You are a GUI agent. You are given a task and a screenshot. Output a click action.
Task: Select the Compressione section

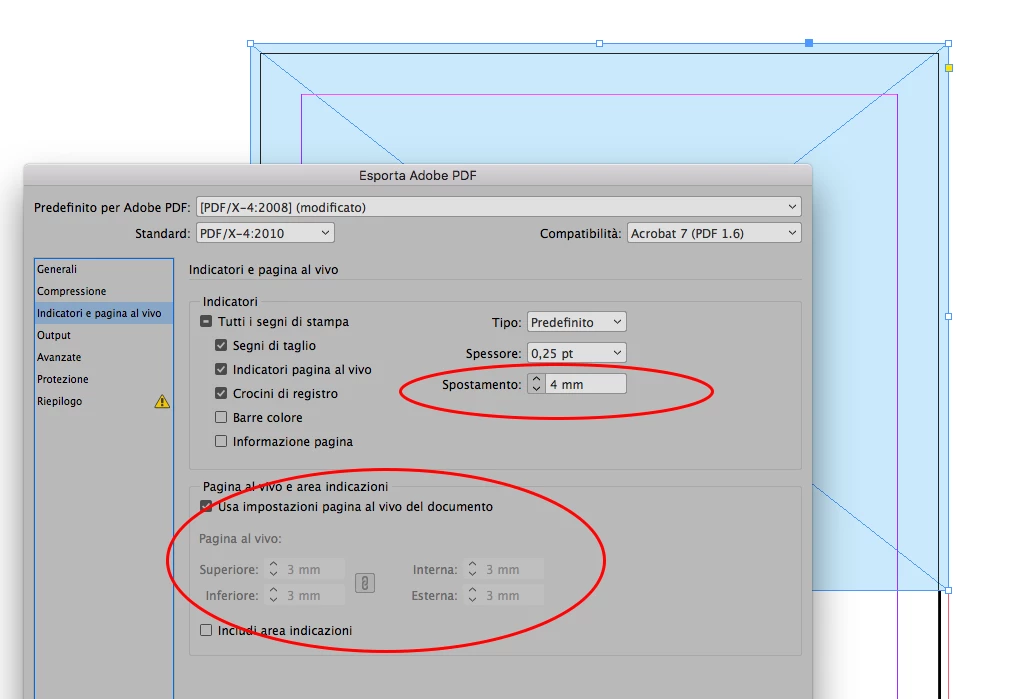103,291
